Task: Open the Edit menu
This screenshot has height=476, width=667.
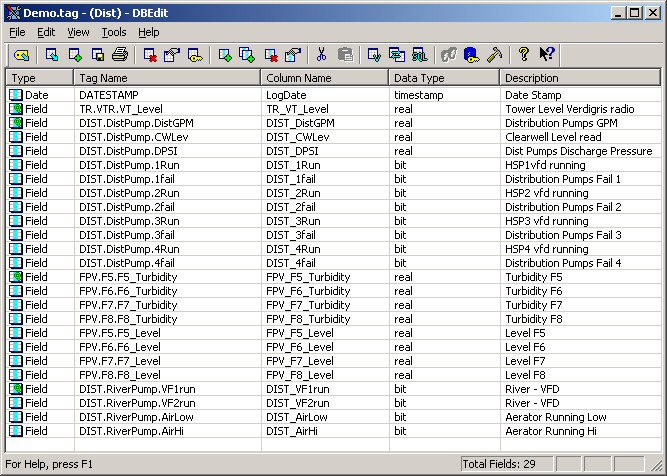Action: 47,32
